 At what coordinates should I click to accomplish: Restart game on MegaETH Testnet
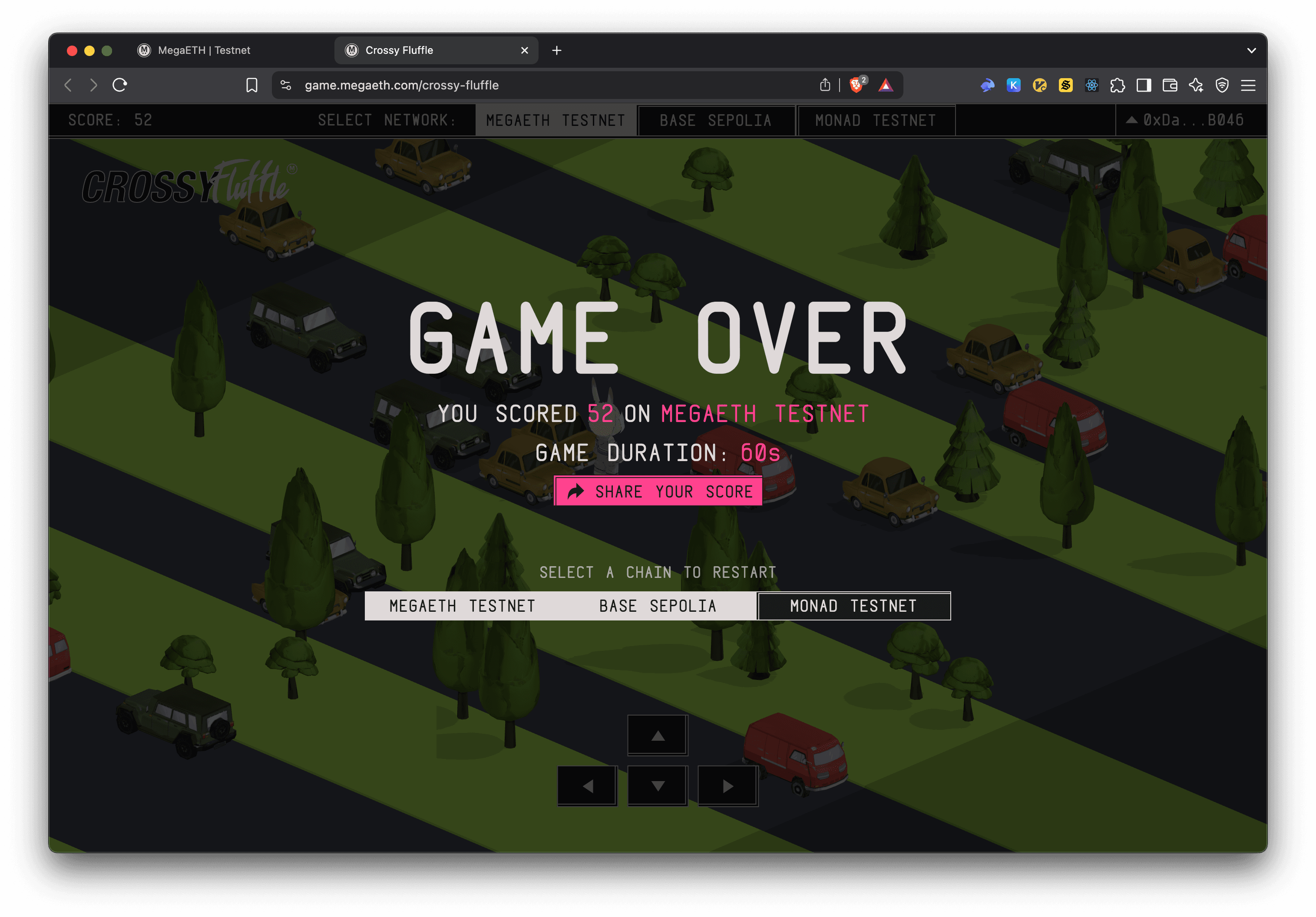pyautogui.click(x=463, y=606)
